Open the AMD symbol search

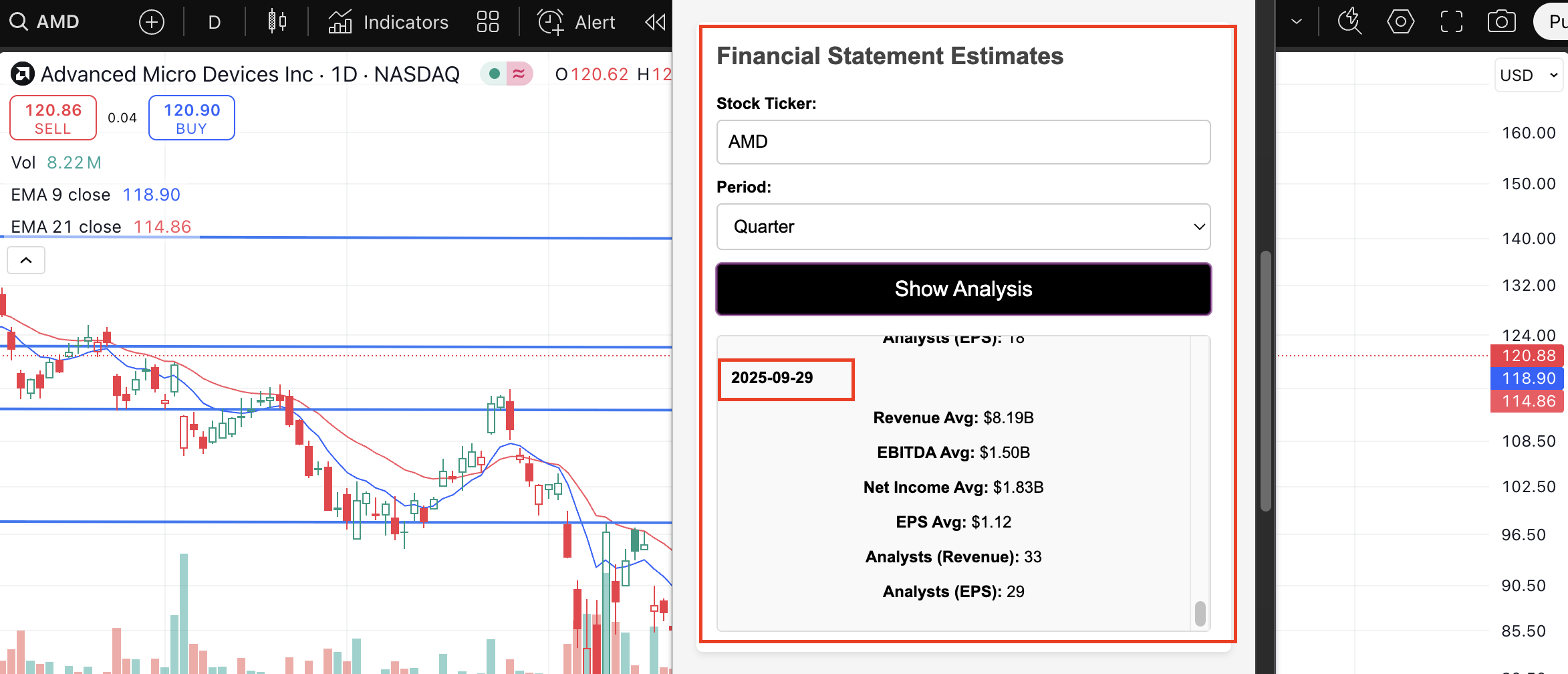click(45, 22)
